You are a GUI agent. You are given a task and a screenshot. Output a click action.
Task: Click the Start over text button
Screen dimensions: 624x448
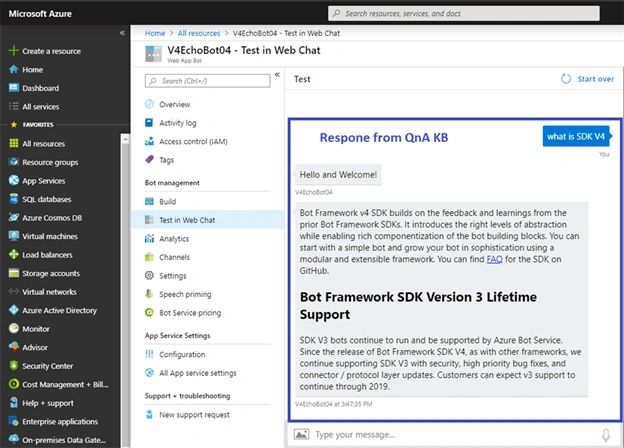pyautogui.click(x=595, y=79)
